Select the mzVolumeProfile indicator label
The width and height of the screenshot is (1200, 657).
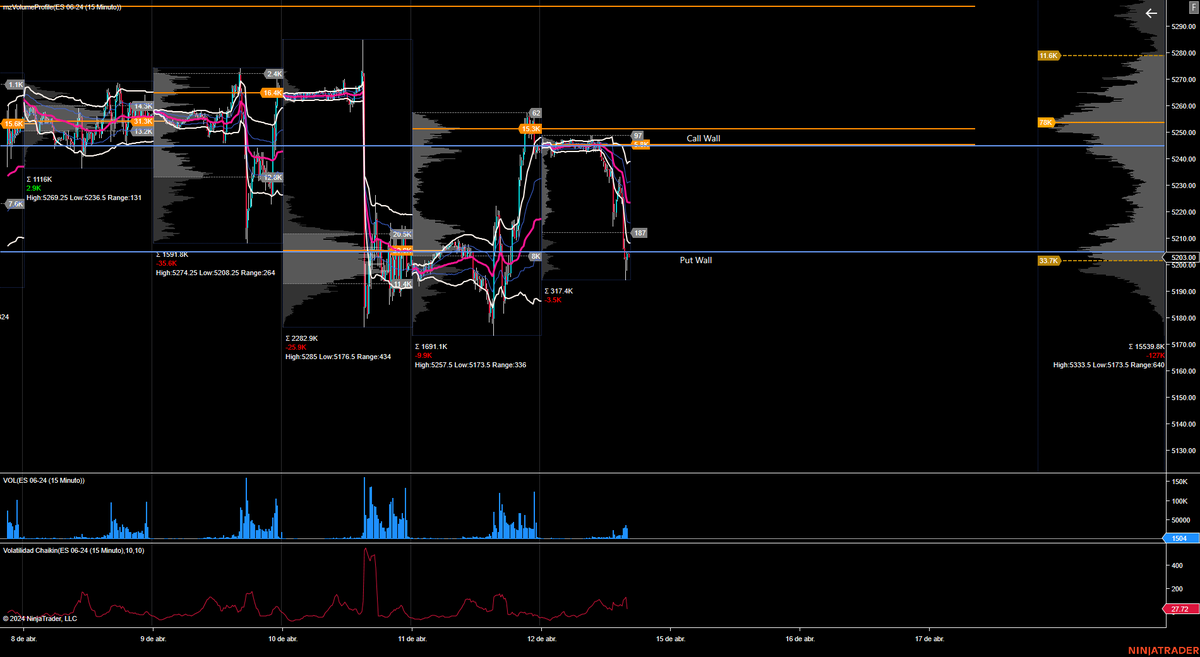tap(62, 7)
